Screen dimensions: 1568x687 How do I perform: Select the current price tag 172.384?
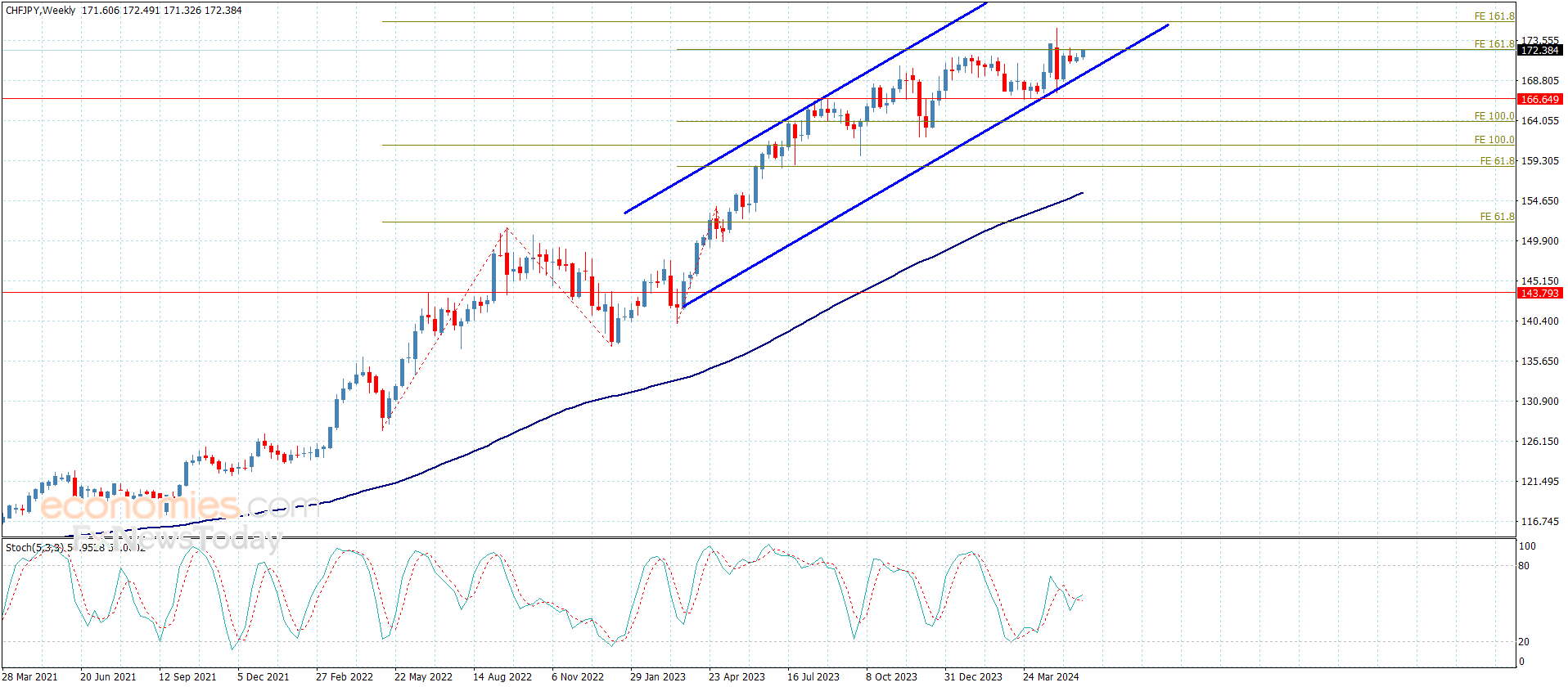pyautogui.click(x=1539, y=51)
